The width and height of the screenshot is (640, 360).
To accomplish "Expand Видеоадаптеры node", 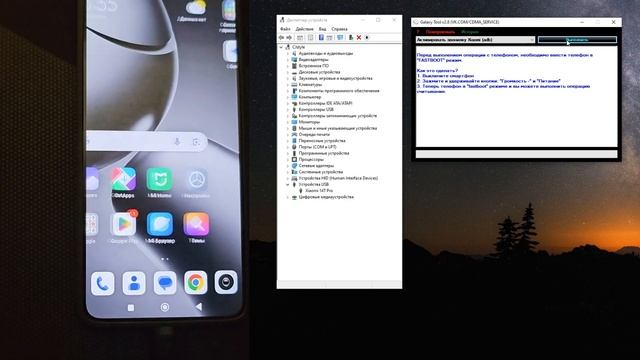I will tap(288, 60).
